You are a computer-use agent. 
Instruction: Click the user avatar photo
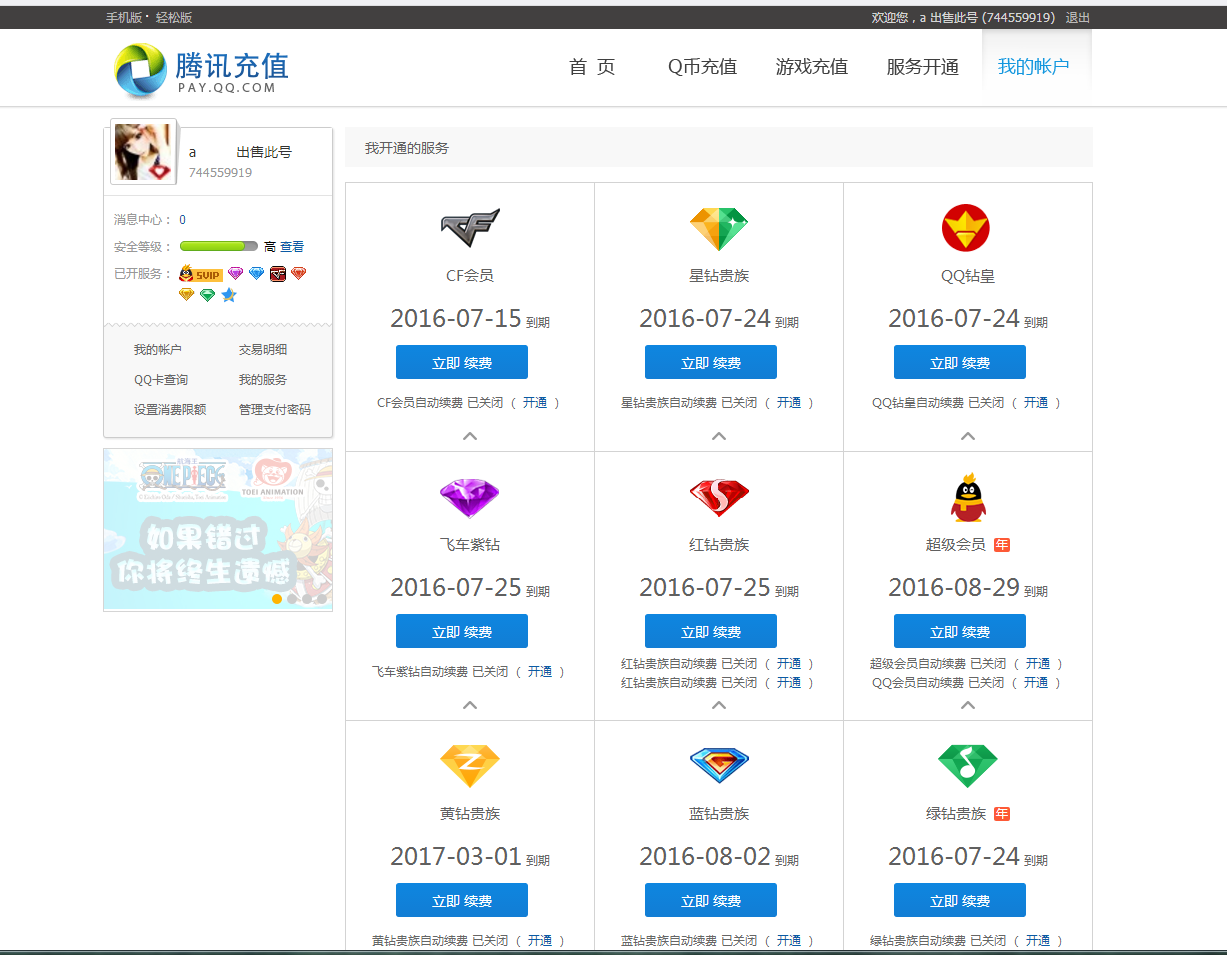144,152
